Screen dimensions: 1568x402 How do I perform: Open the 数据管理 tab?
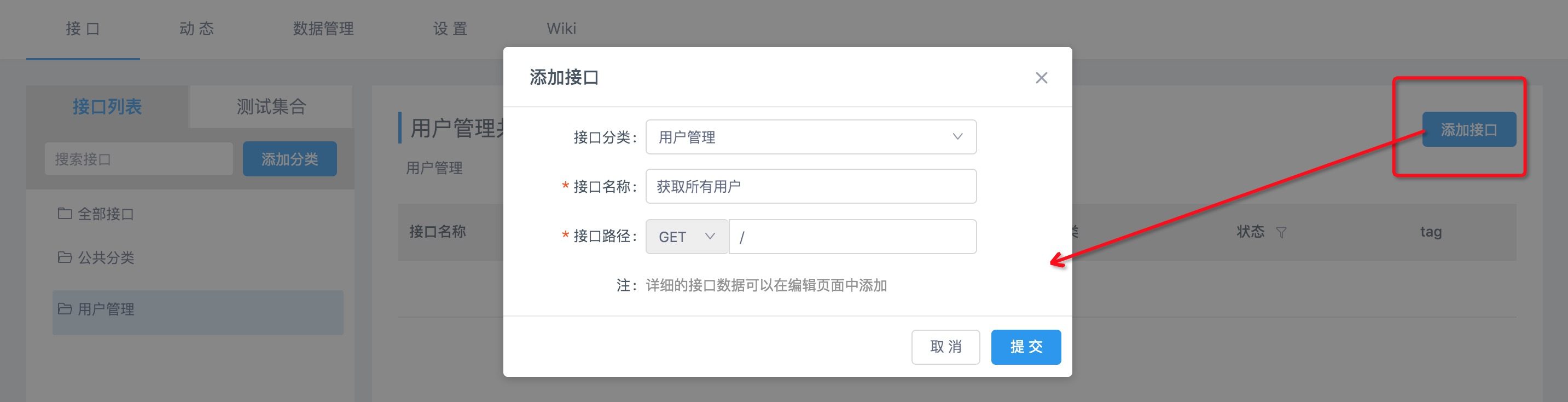click(324, 28)
